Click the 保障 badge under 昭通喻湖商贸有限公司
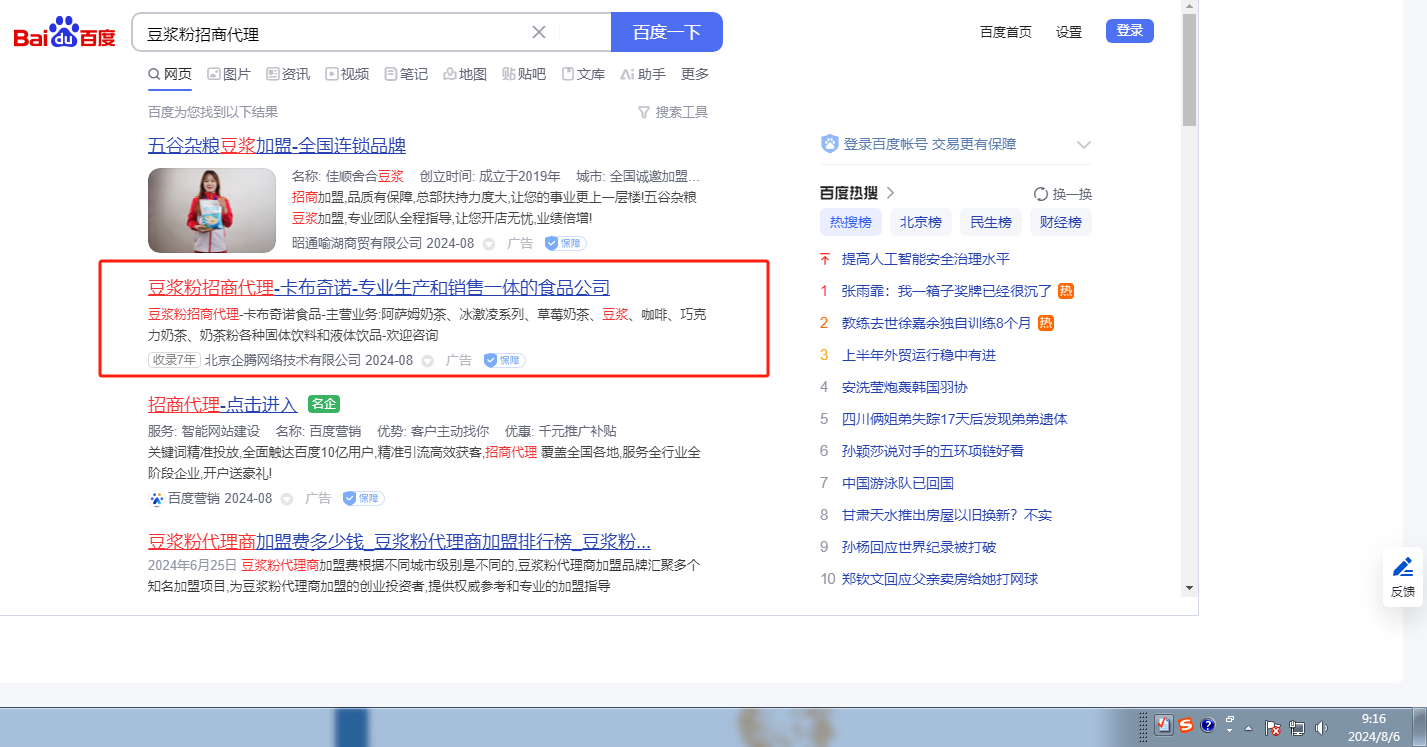Screen dimensions: 1427x747 coord(566,243)
